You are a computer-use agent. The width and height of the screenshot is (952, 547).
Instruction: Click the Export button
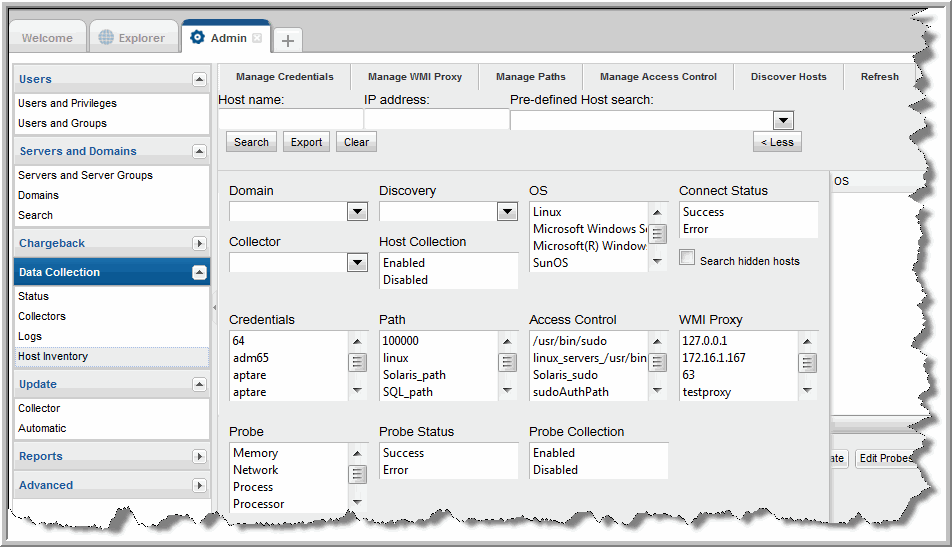point(306,142)
